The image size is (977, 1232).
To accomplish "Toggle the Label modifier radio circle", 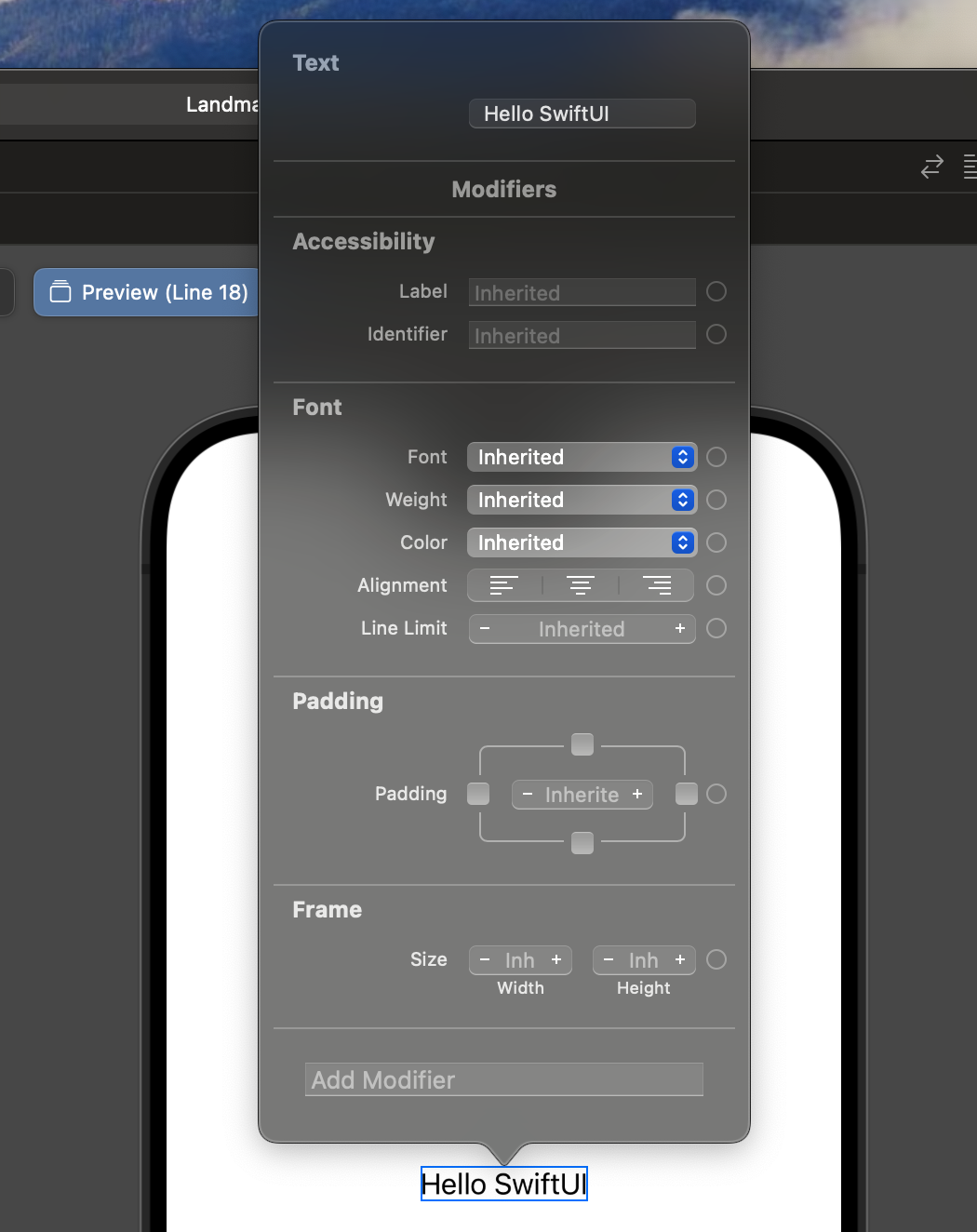I will click(x=716, y=291).
